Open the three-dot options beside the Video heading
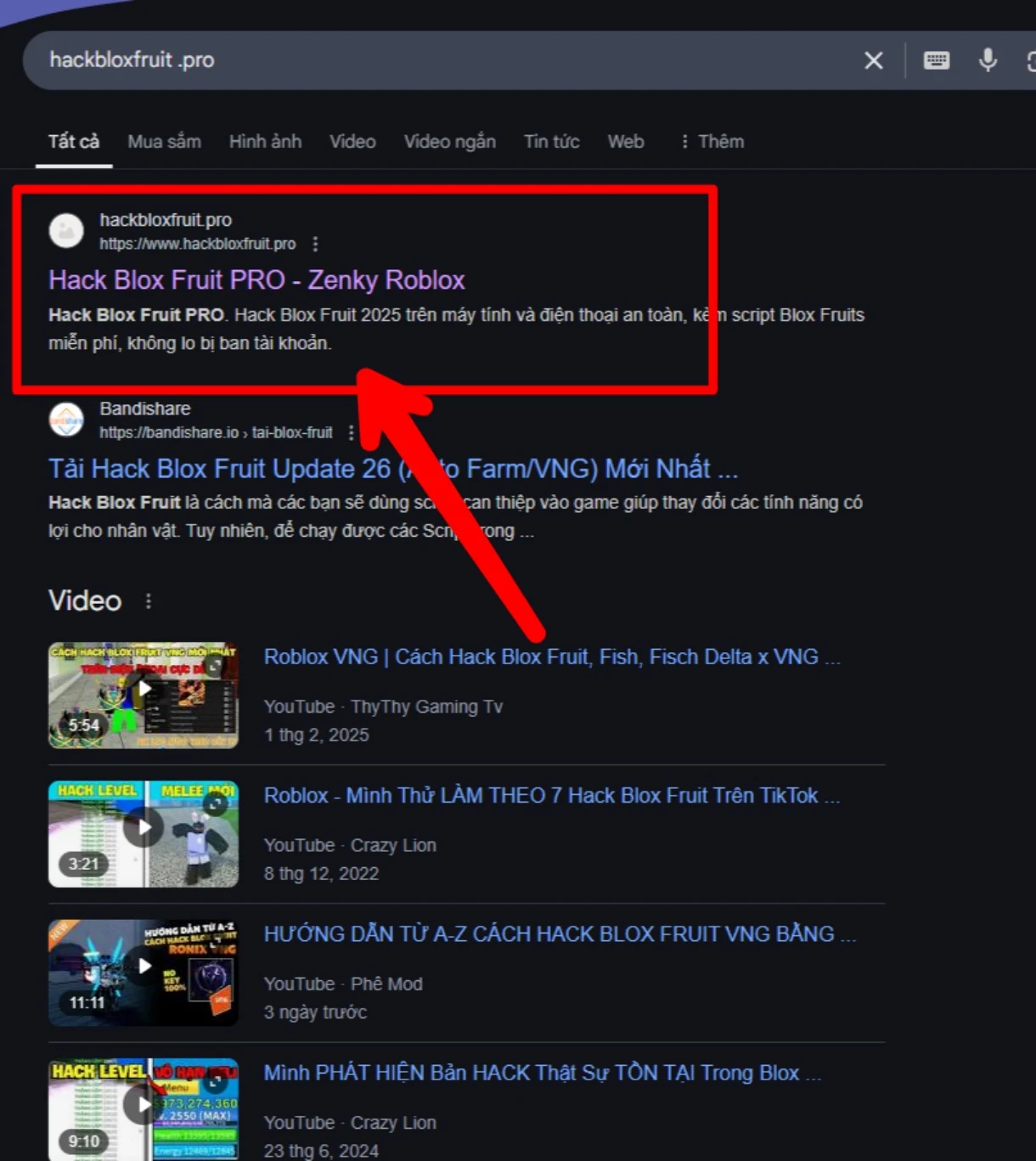This screenshot has height=1161, width=1036. 149,601
